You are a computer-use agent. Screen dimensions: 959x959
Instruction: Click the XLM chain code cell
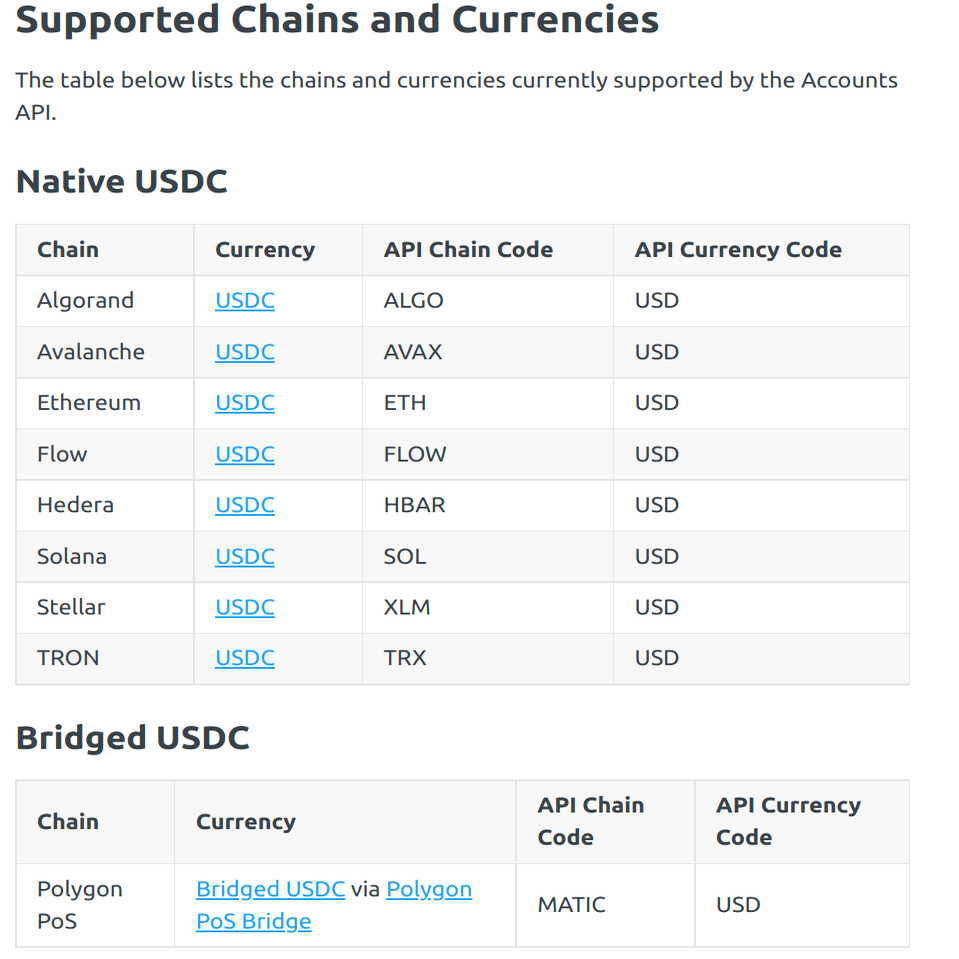(407, 607)
